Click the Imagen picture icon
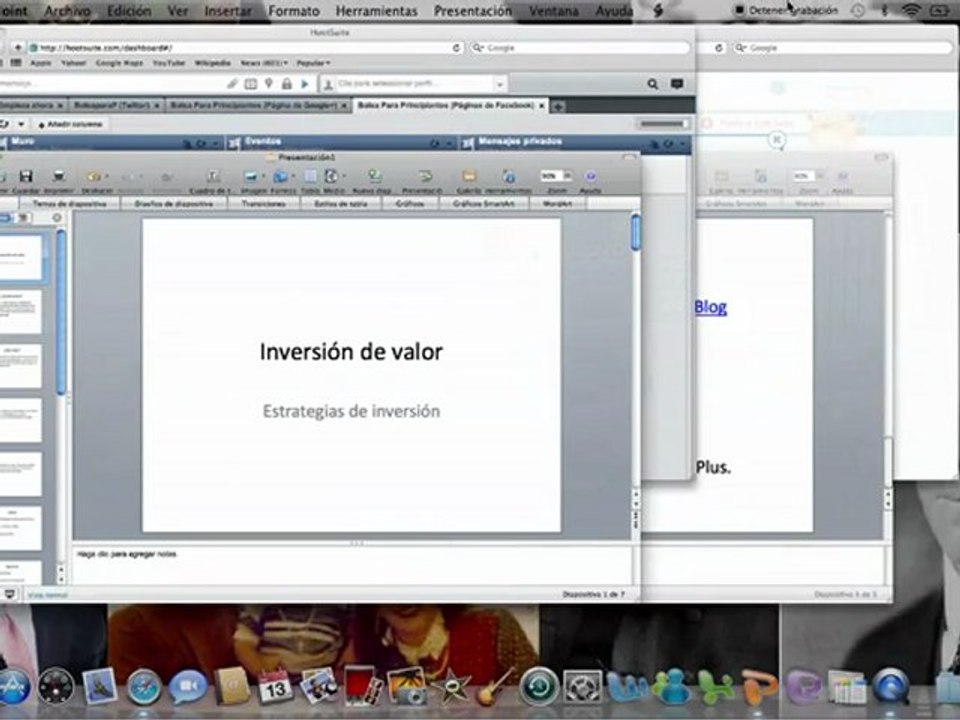The width and height of the screenshot is (960, 720). (250, 176)
